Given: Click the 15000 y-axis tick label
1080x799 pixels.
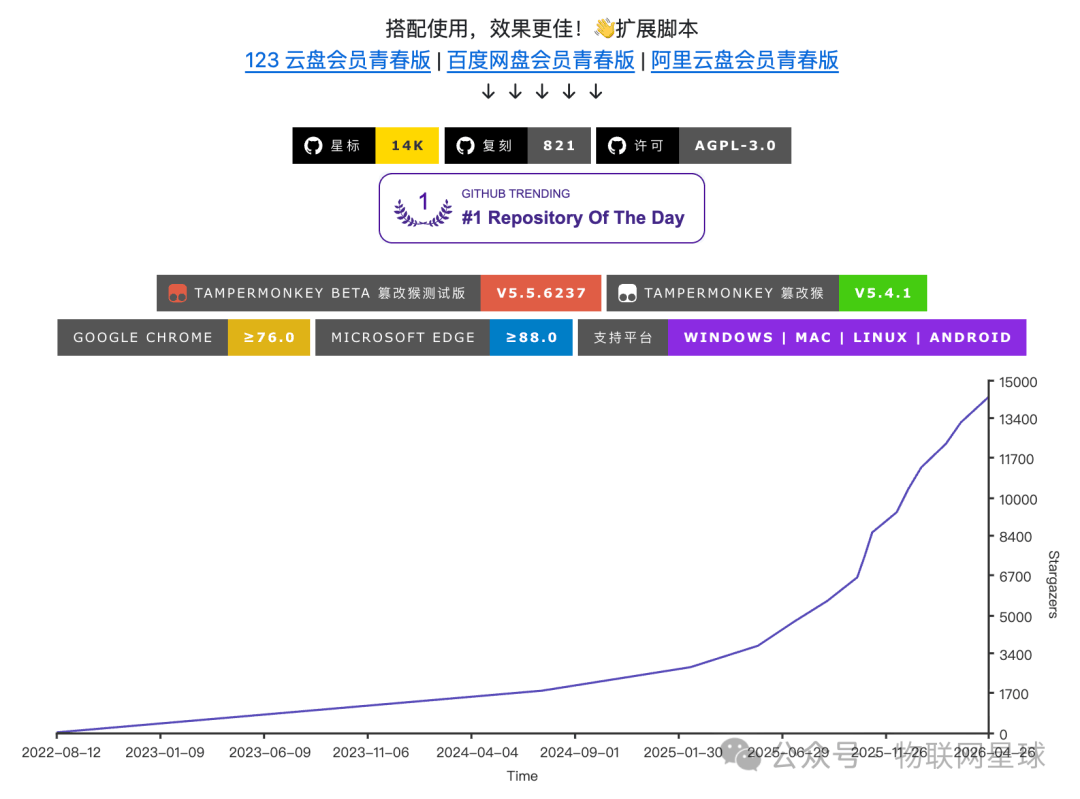Looking at the screenshot, I should pyautogui.click(x=1018, y=382).
